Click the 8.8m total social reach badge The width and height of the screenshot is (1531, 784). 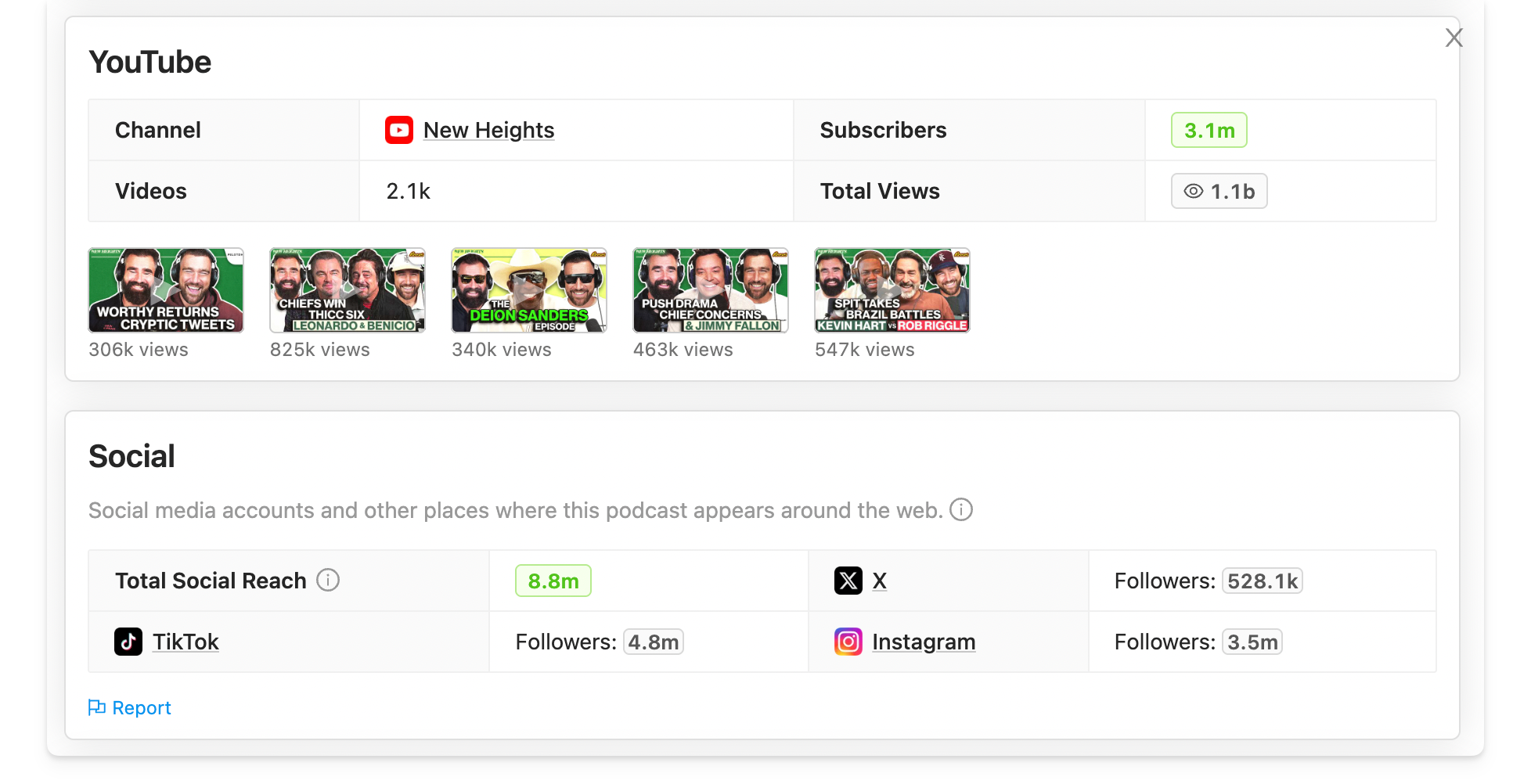click(553, 581)
